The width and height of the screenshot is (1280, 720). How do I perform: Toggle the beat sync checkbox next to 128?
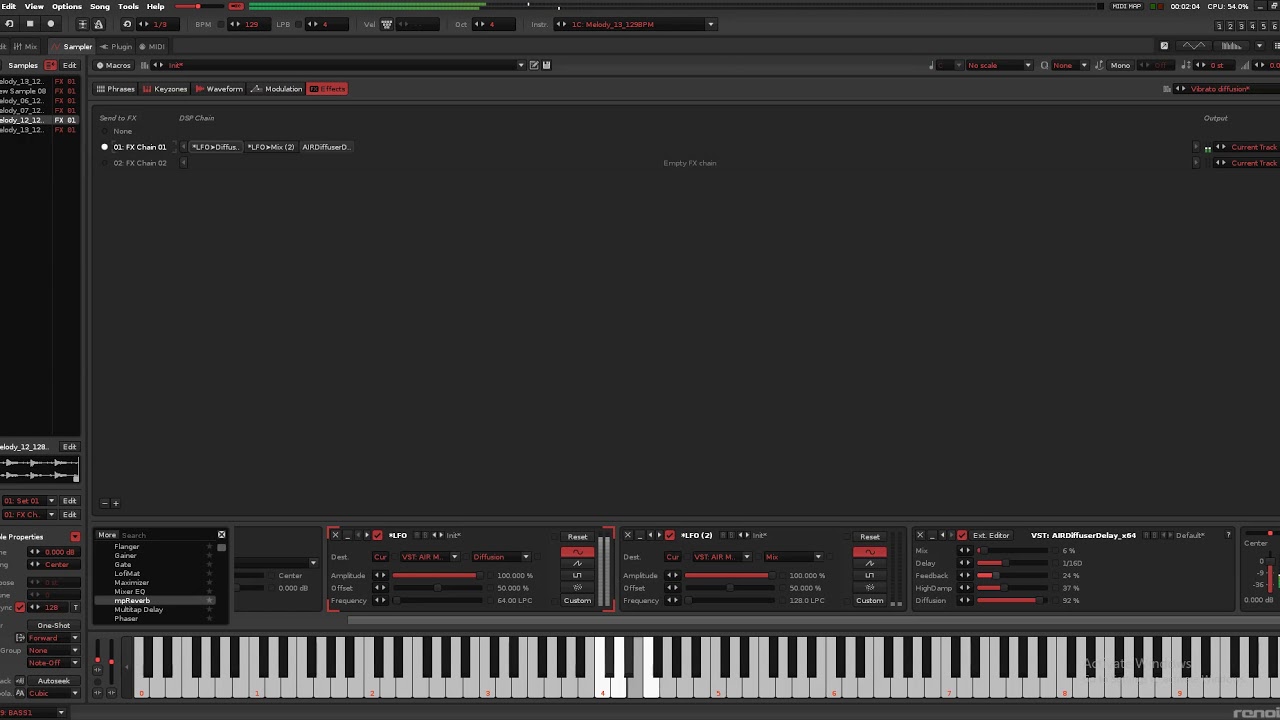pos(19,607)
